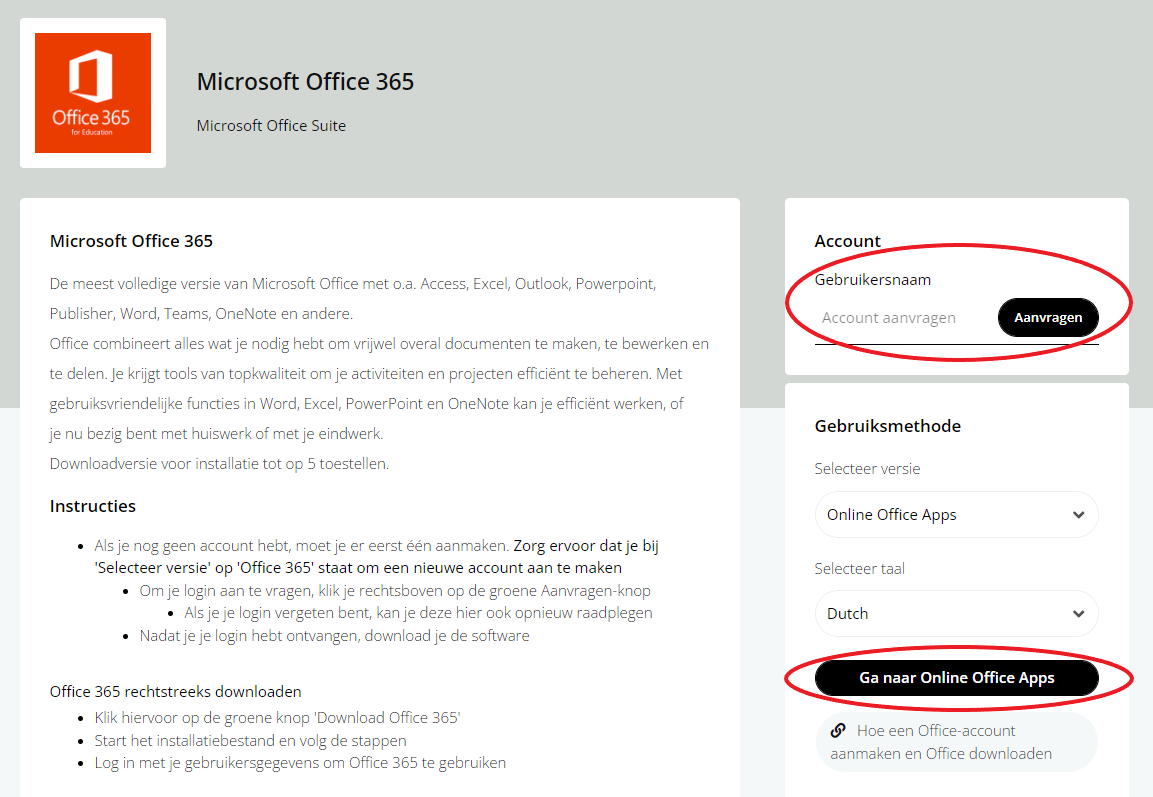The image size is (1153, 797).
Task: Click the Selecteer versie label
Action: click(867, 469)
